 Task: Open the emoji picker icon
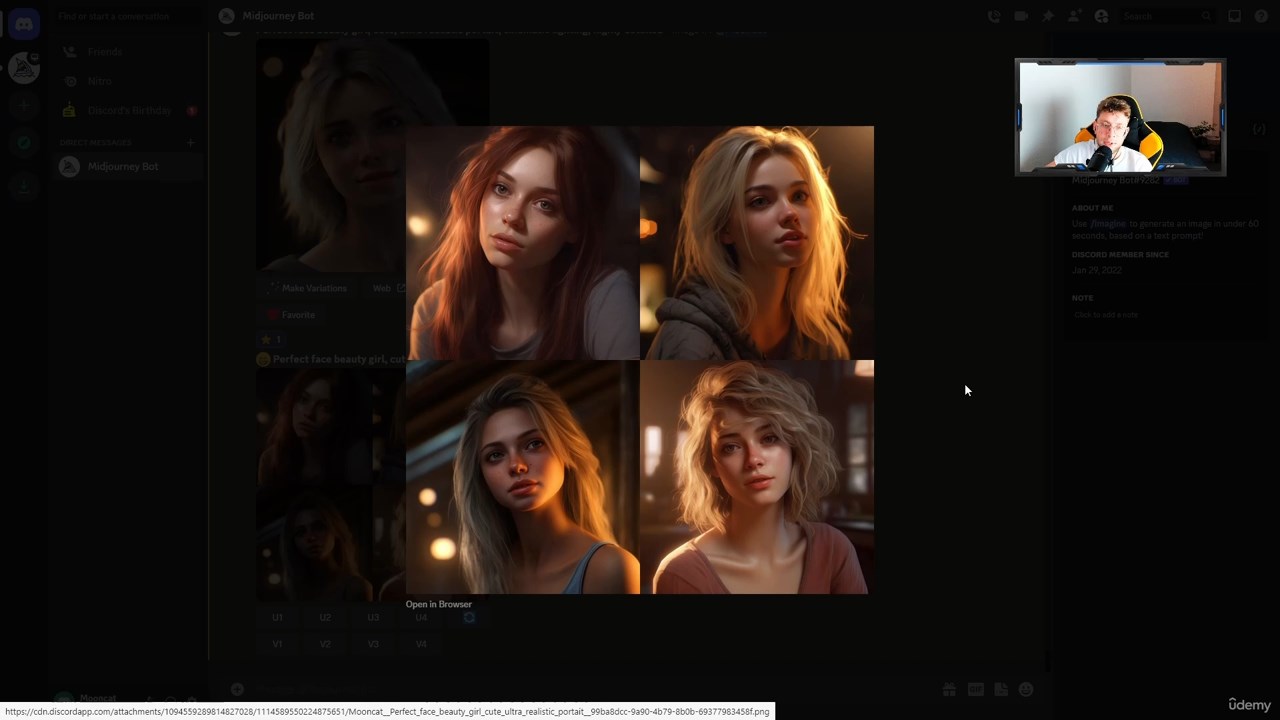[1026, 689]
